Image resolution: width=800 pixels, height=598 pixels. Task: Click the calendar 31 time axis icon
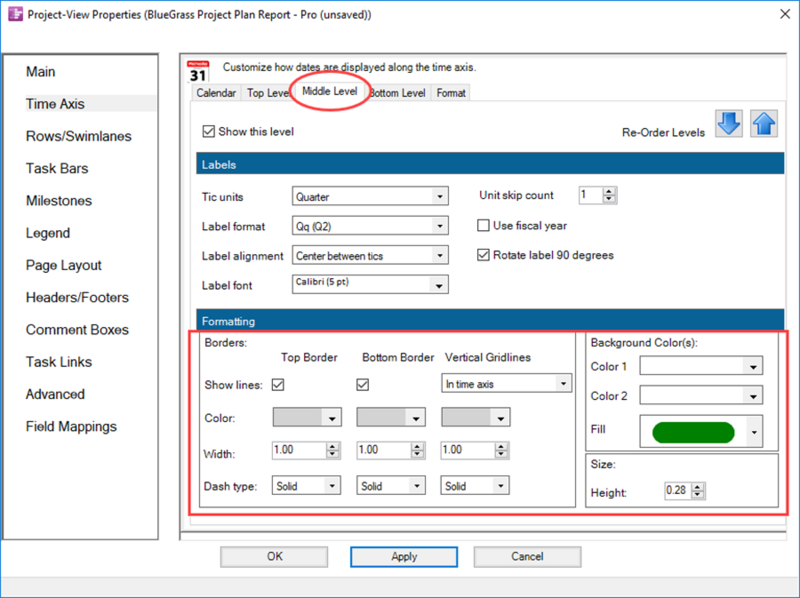[x=198, y=71]
